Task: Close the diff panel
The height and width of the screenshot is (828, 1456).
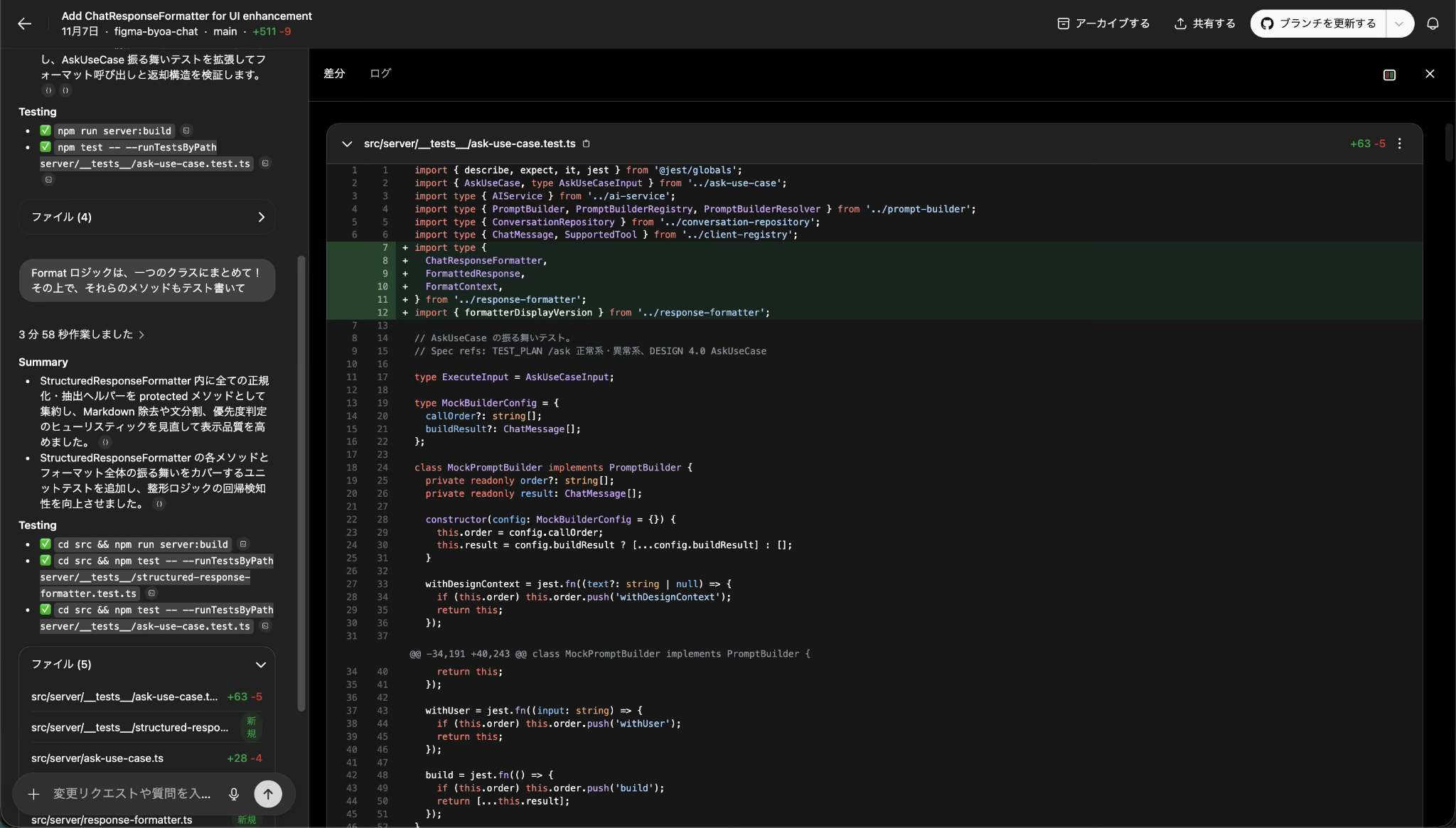Action: pos(1430,74)
